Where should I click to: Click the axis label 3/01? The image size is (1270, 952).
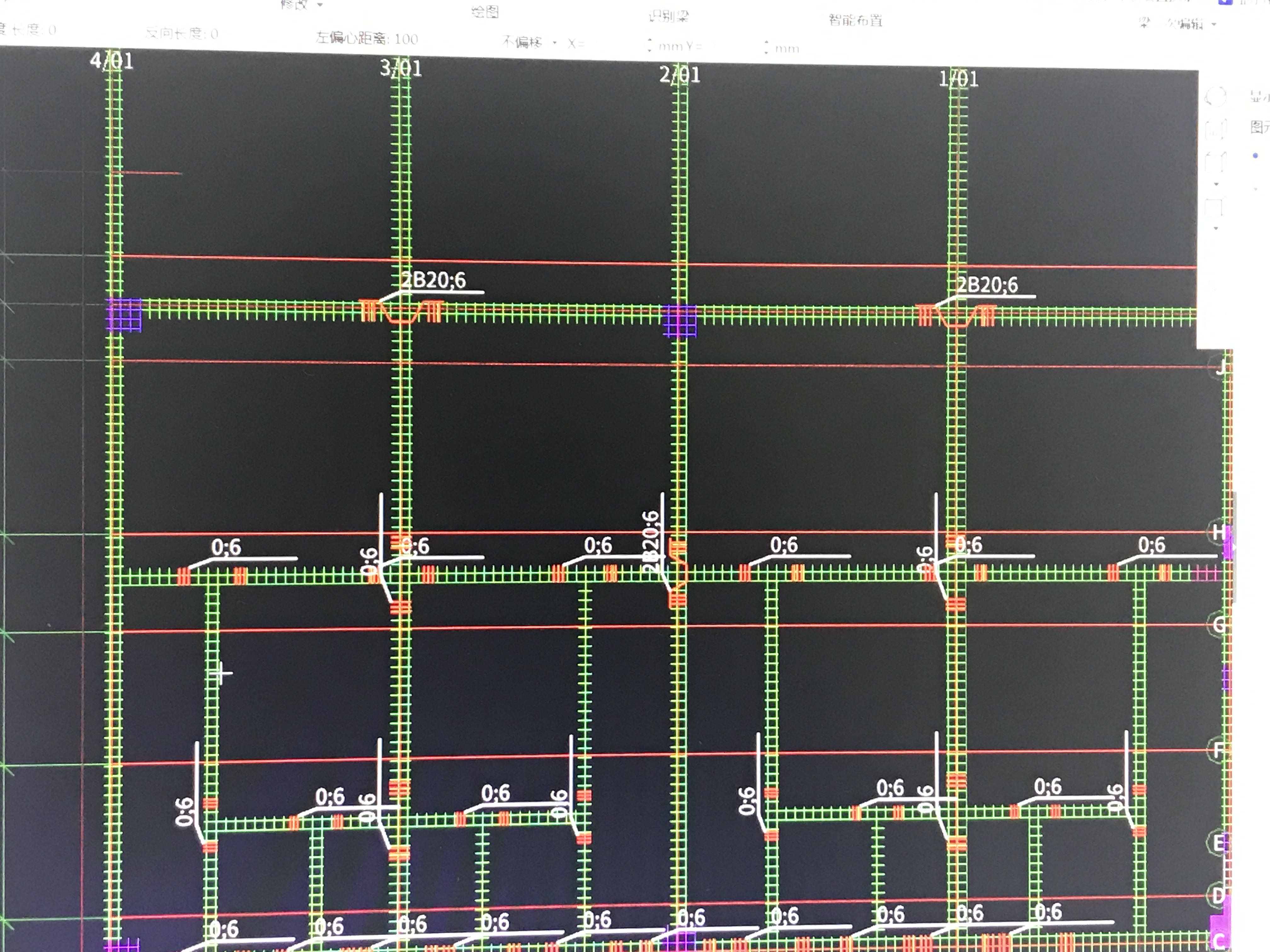[401, 69]
